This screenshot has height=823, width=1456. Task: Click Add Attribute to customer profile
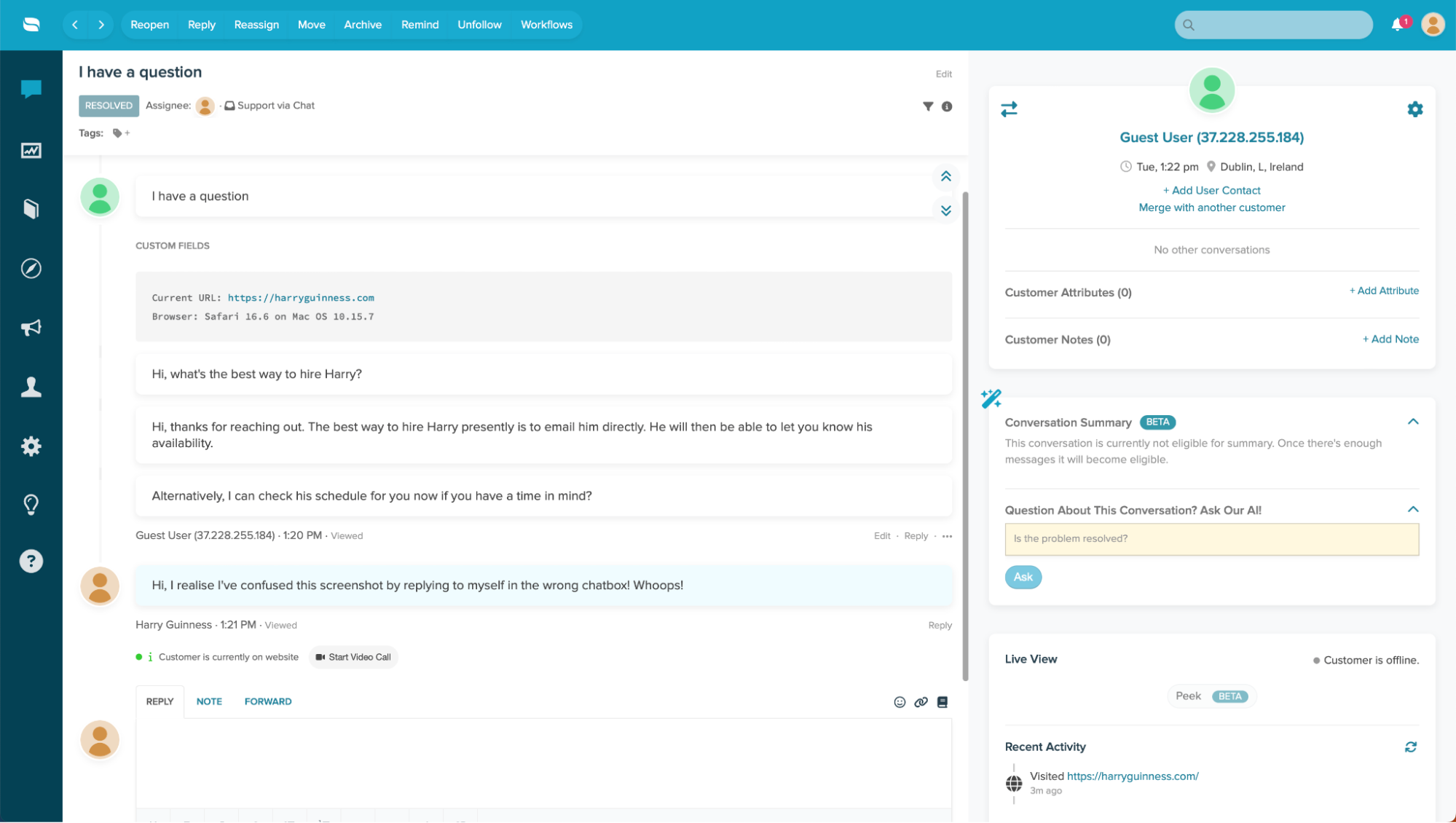pos(1383,292)
